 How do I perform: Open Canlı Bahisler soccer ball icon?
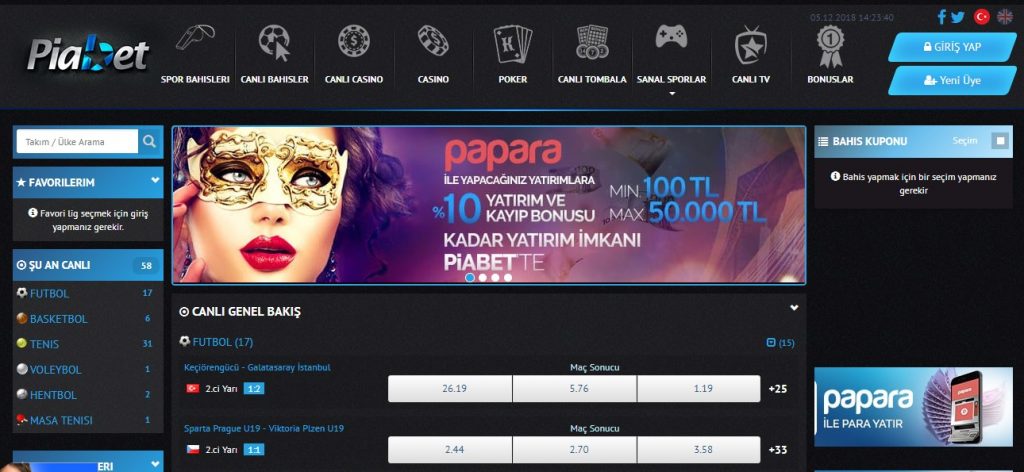coord(274,42)
